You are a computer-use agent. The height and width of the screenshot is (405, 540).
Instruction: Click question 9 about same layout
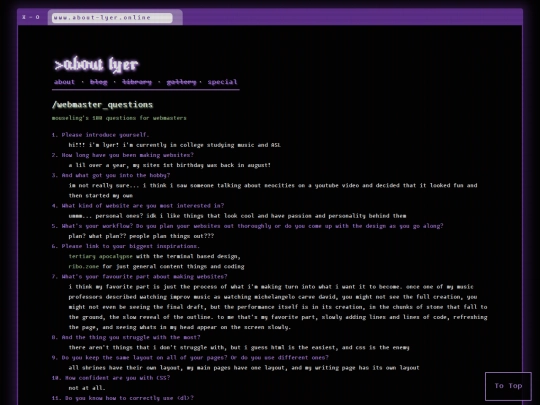point(190,357)
